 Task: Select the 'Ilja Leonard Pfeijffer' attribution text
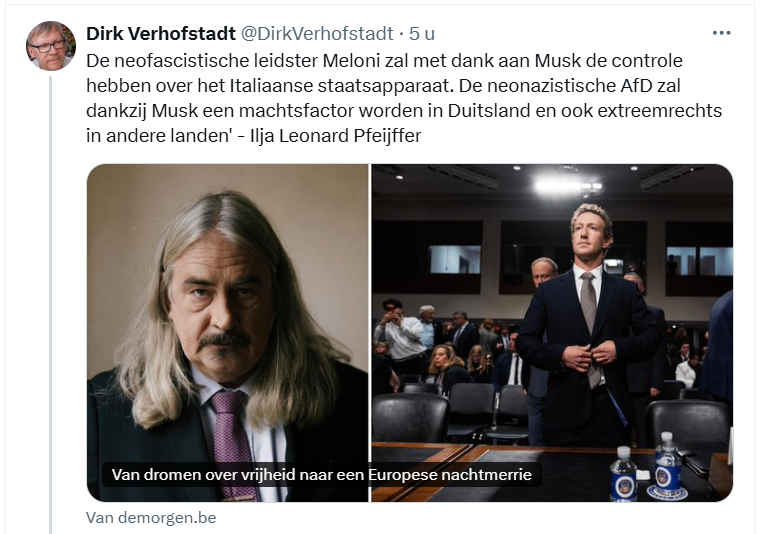pos(335,136)
